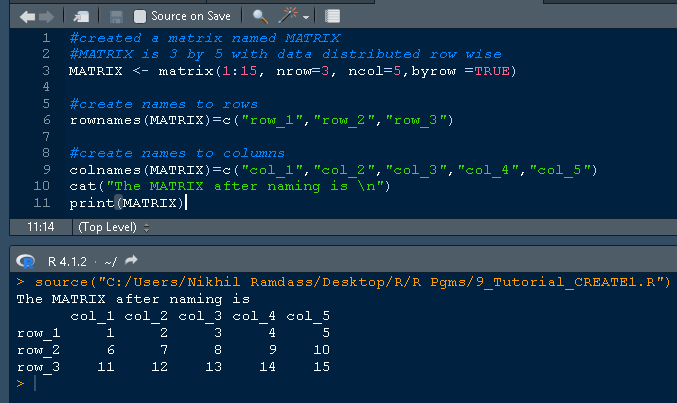
Task: Open the (Top Level) scope selector
Action: (x=114, y=227)
